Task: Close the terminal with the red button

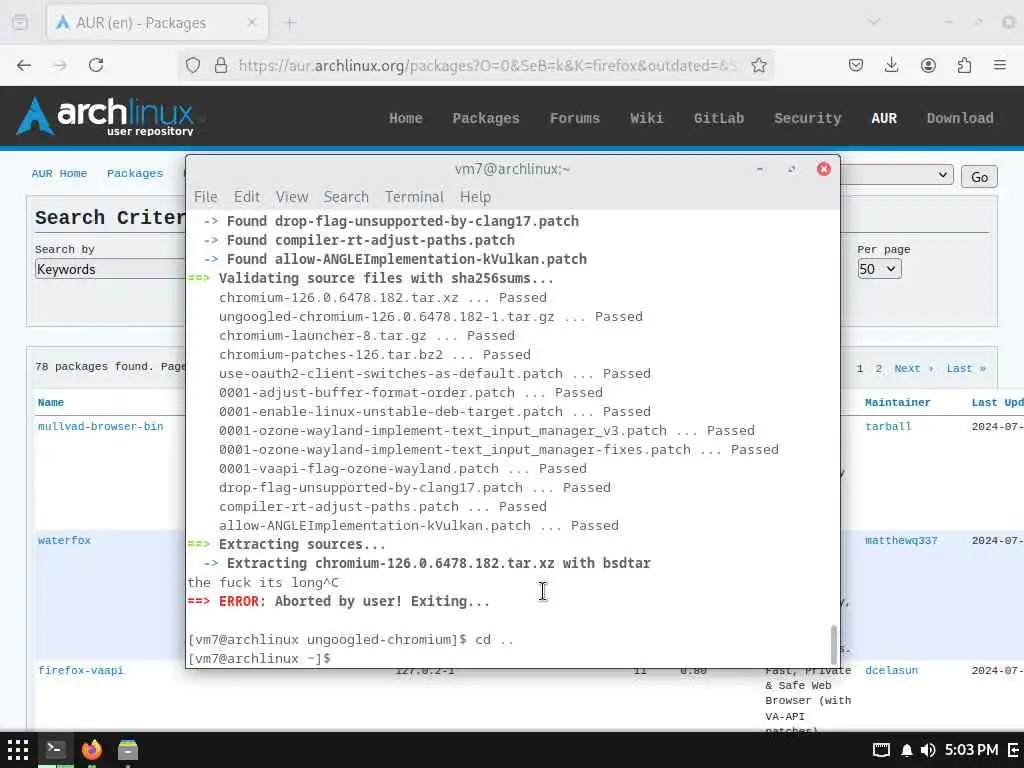Action: (x=824, y=169)
